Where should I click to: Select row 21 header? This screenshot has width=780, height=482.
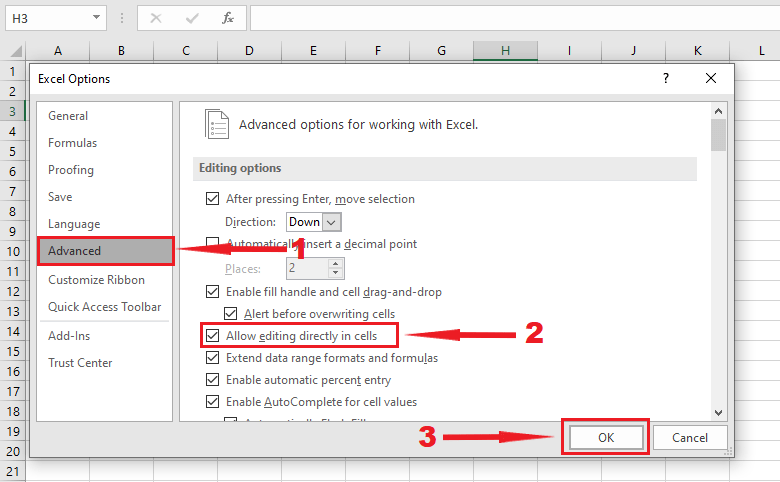[x=12, y=471]
